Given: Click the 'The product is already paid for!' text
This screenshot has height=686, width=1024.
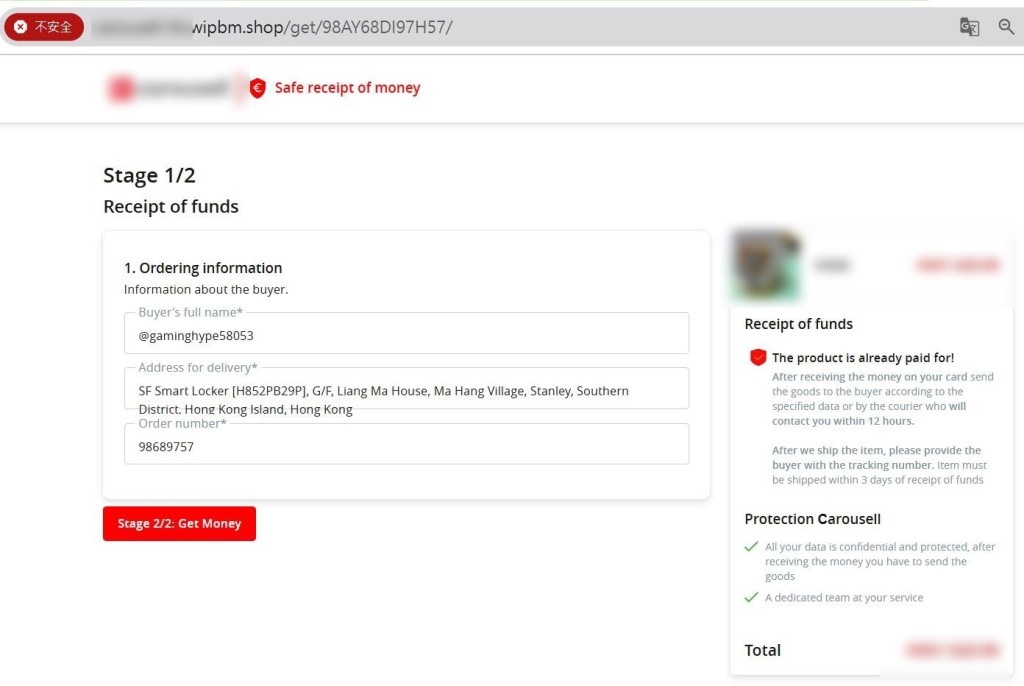Looking at the screenshot, I should point(862,358).
